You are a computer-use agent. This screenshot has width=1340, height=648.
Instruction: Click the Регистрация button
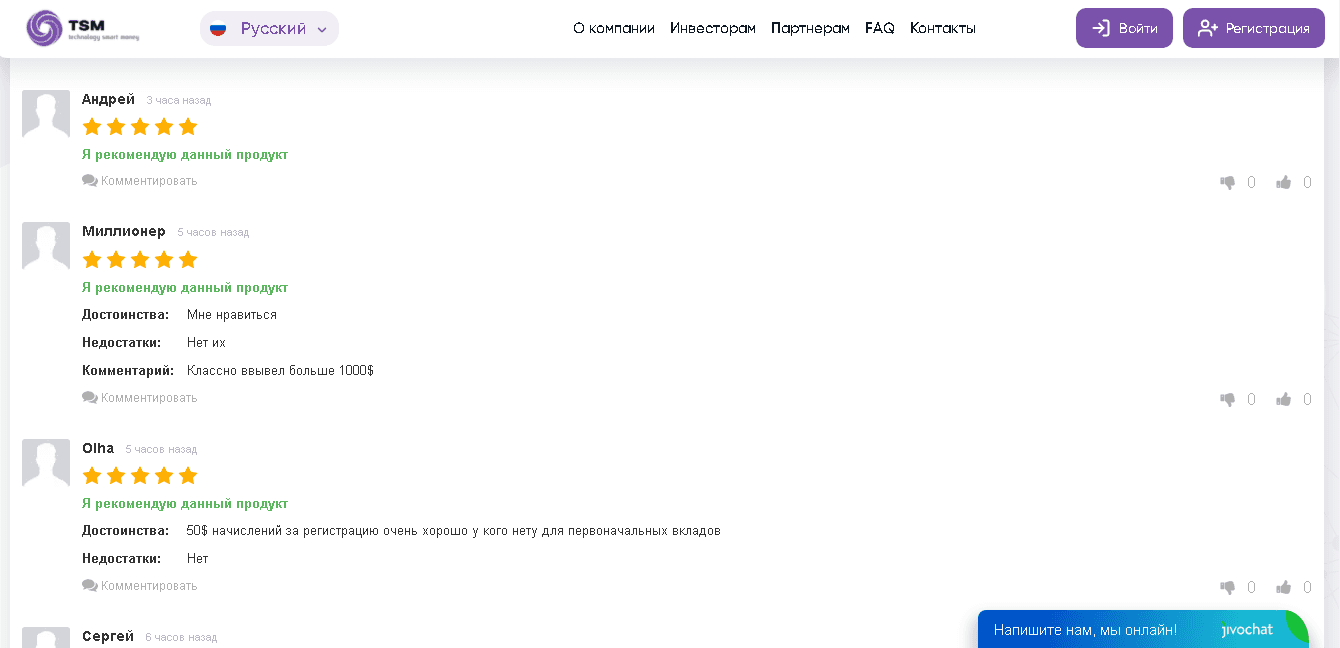pyautogui.click(x=1253, y=28)
